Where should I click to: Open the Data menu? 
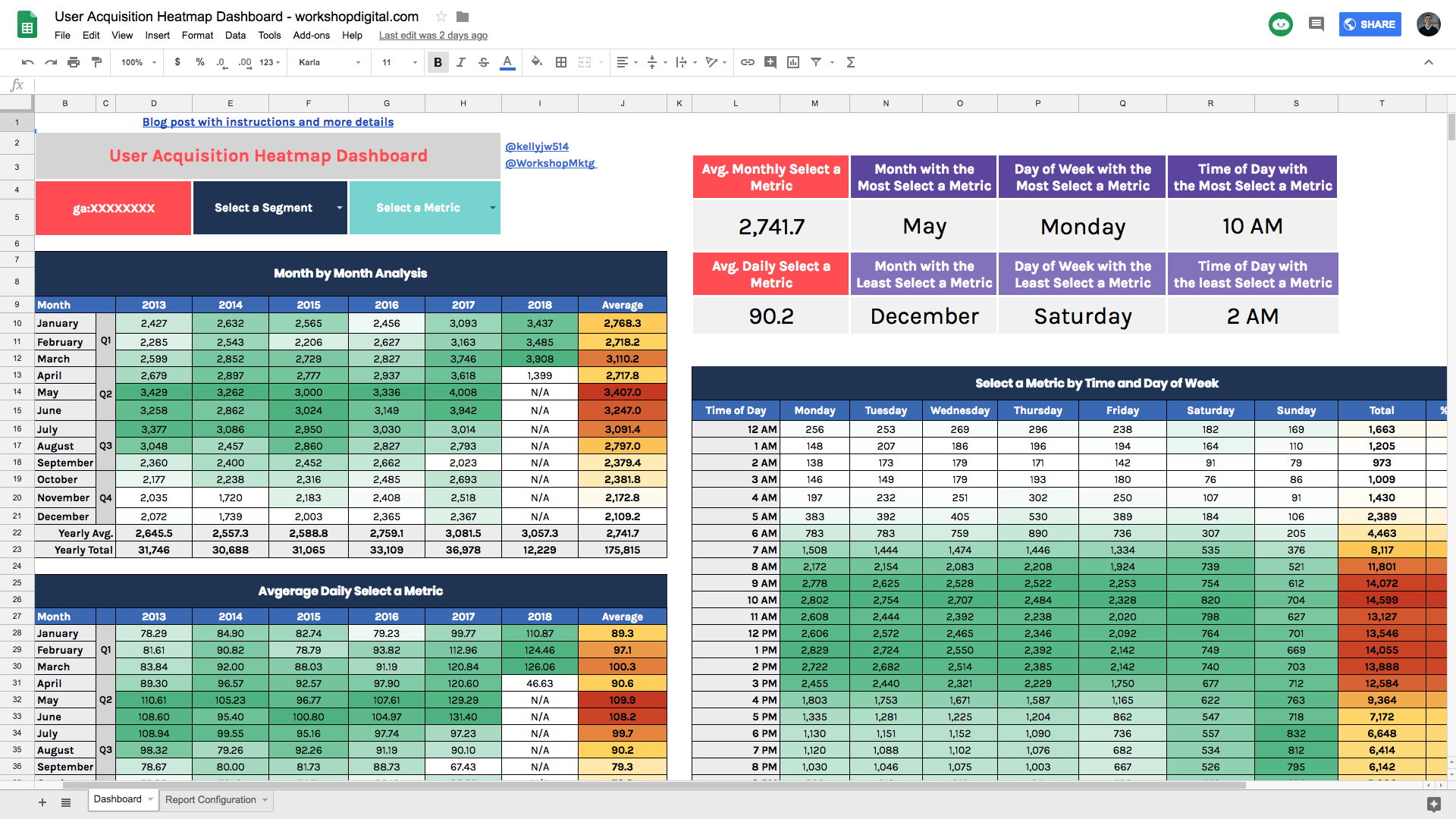pyautogui.click(x=235, y=35)
